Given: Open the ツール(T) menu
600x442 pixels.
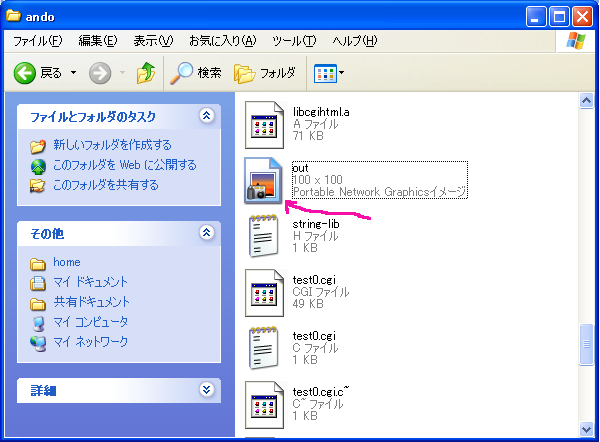Looking at the screenshot, I should pos(294,41).
